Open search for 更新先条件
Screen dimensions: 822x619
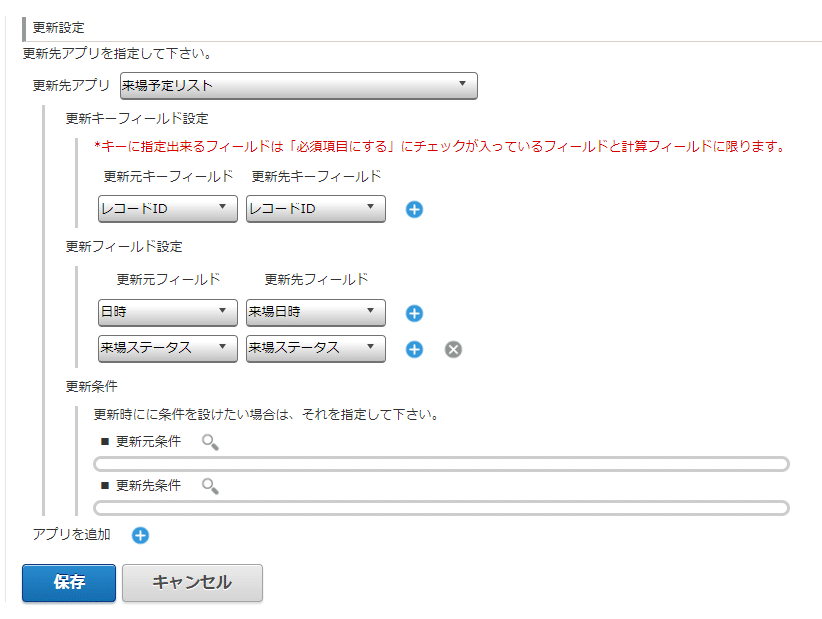[210, 486]
